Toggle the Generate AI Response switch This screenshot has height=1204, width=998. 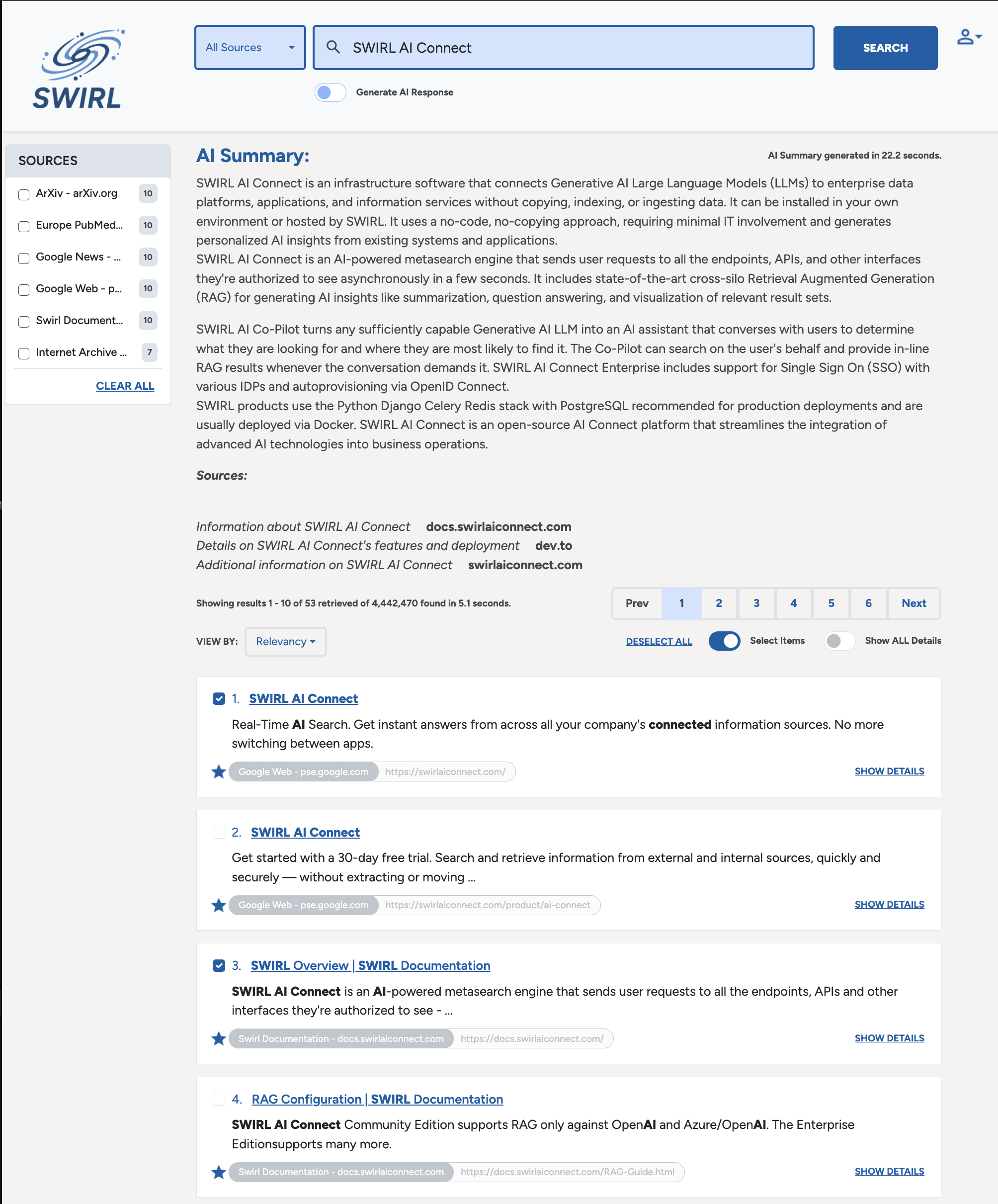coord(328,92)
